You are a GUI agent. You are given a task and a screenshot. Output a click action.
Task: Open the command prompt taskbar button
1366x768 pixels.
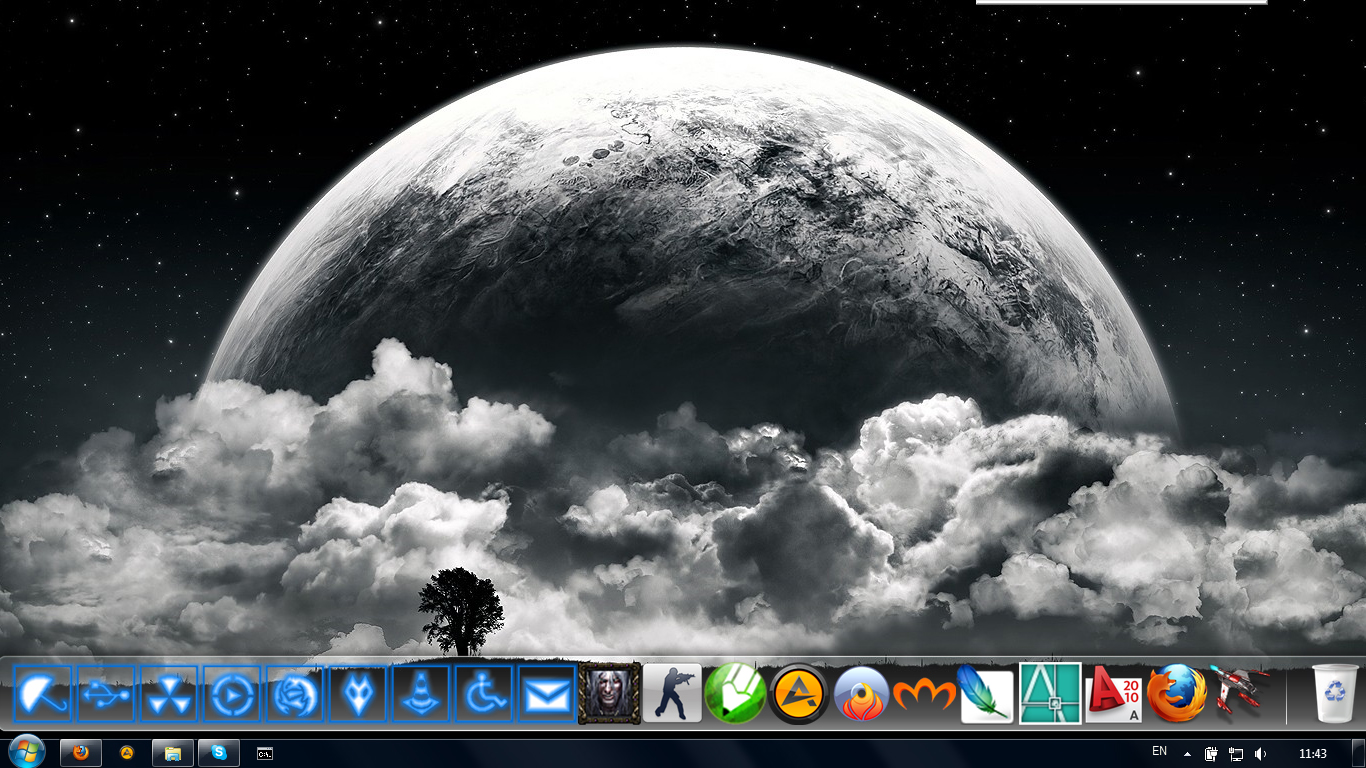click(265, 753)
